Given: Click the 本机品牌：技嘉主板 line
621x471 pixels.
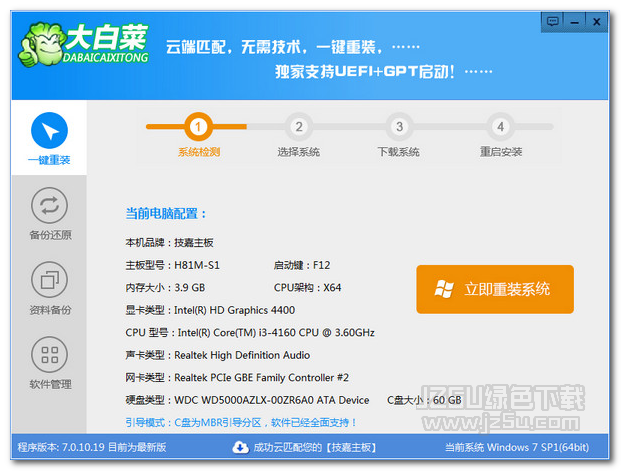Looking at the screenshot, I should coord(170,242).
